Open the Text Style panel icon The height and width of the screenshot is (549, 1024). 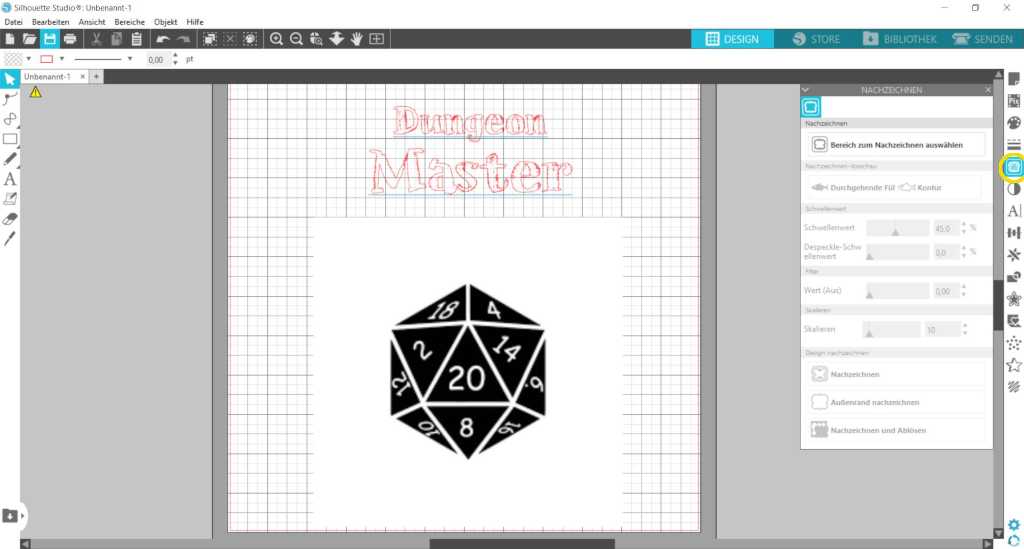click(x=1014, y=211)
